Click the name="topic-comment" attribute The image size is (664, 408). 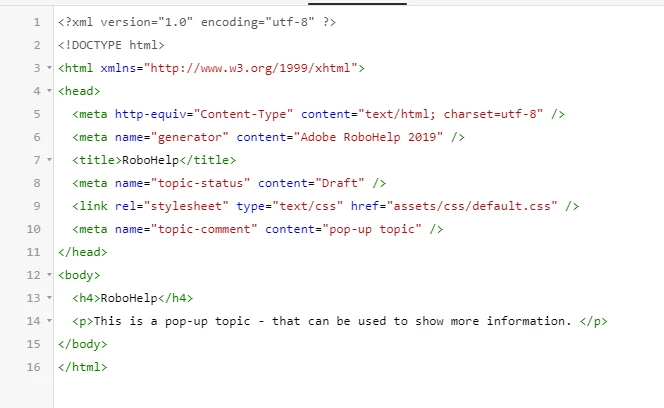pos(186,229)
